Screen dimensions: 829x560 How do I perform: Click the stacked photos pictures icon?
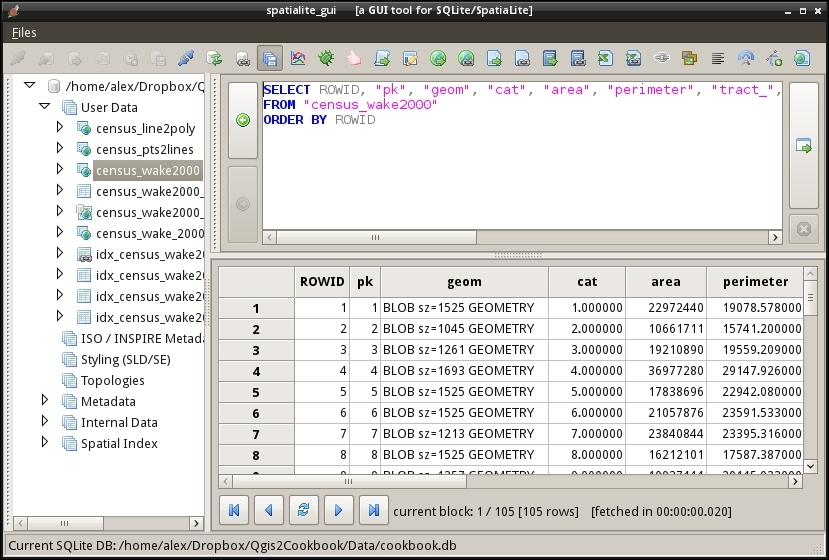689,58
